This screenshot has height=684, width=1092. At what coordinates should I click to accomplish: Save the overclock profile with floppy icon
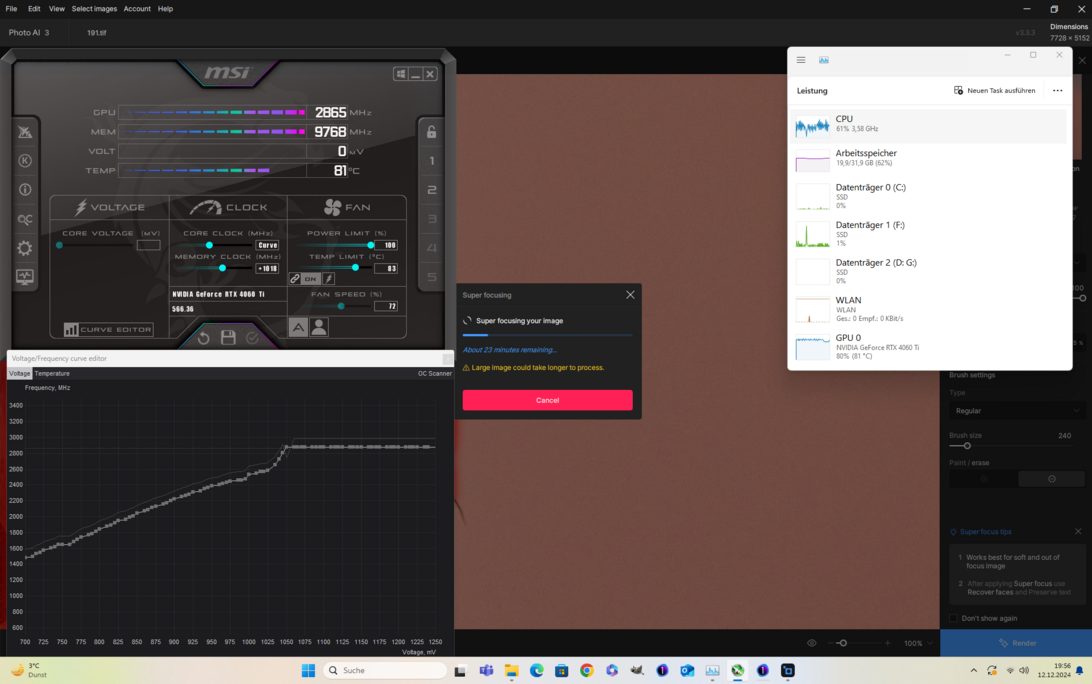(x=228, y=338)
